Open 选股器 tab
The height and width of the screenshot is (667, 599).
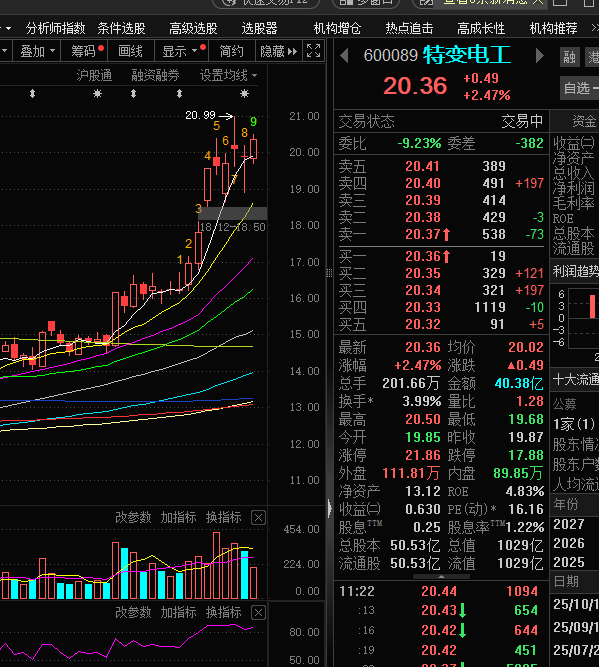pos(259,28)
